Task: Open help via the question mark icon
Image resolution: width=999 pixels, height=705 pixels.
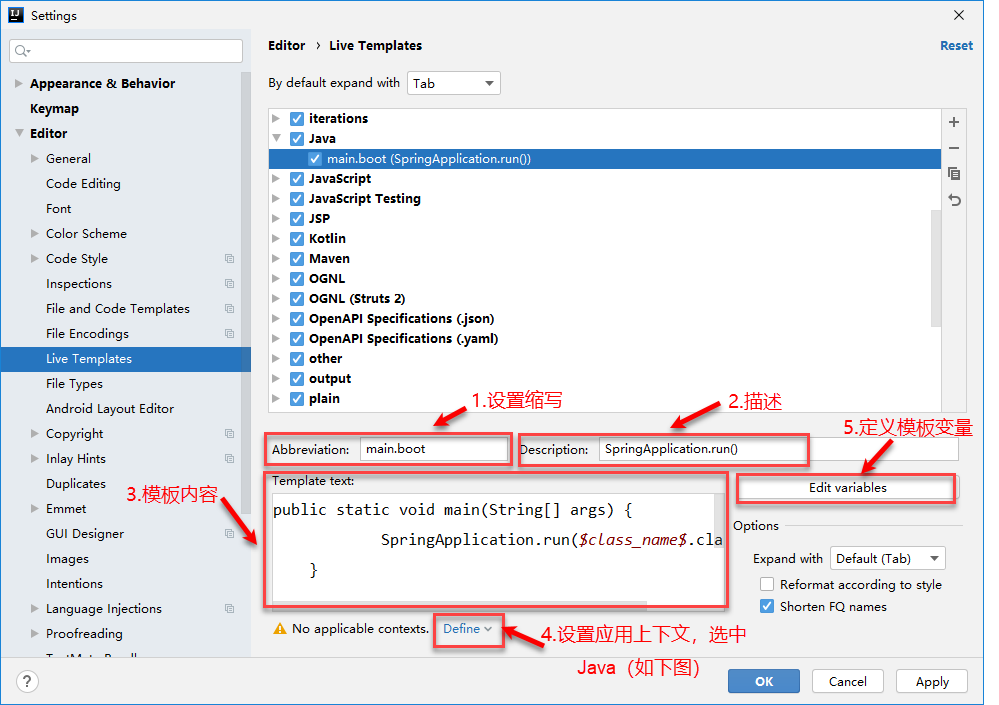Action: (x=27, y=681)
